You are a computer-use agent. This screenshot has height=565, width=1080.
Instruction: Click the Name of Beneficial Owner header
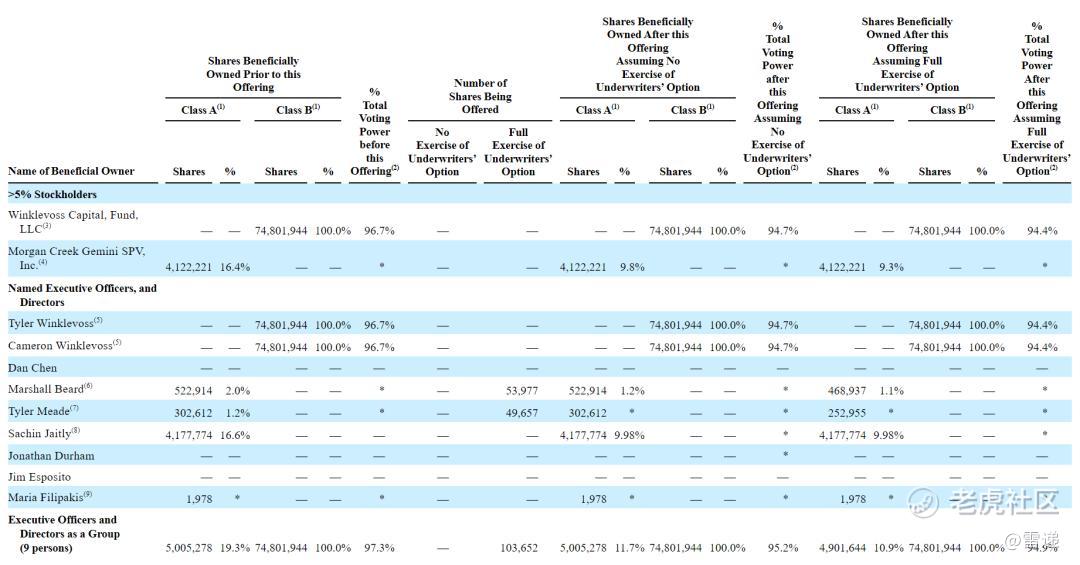tap(71, 171)
